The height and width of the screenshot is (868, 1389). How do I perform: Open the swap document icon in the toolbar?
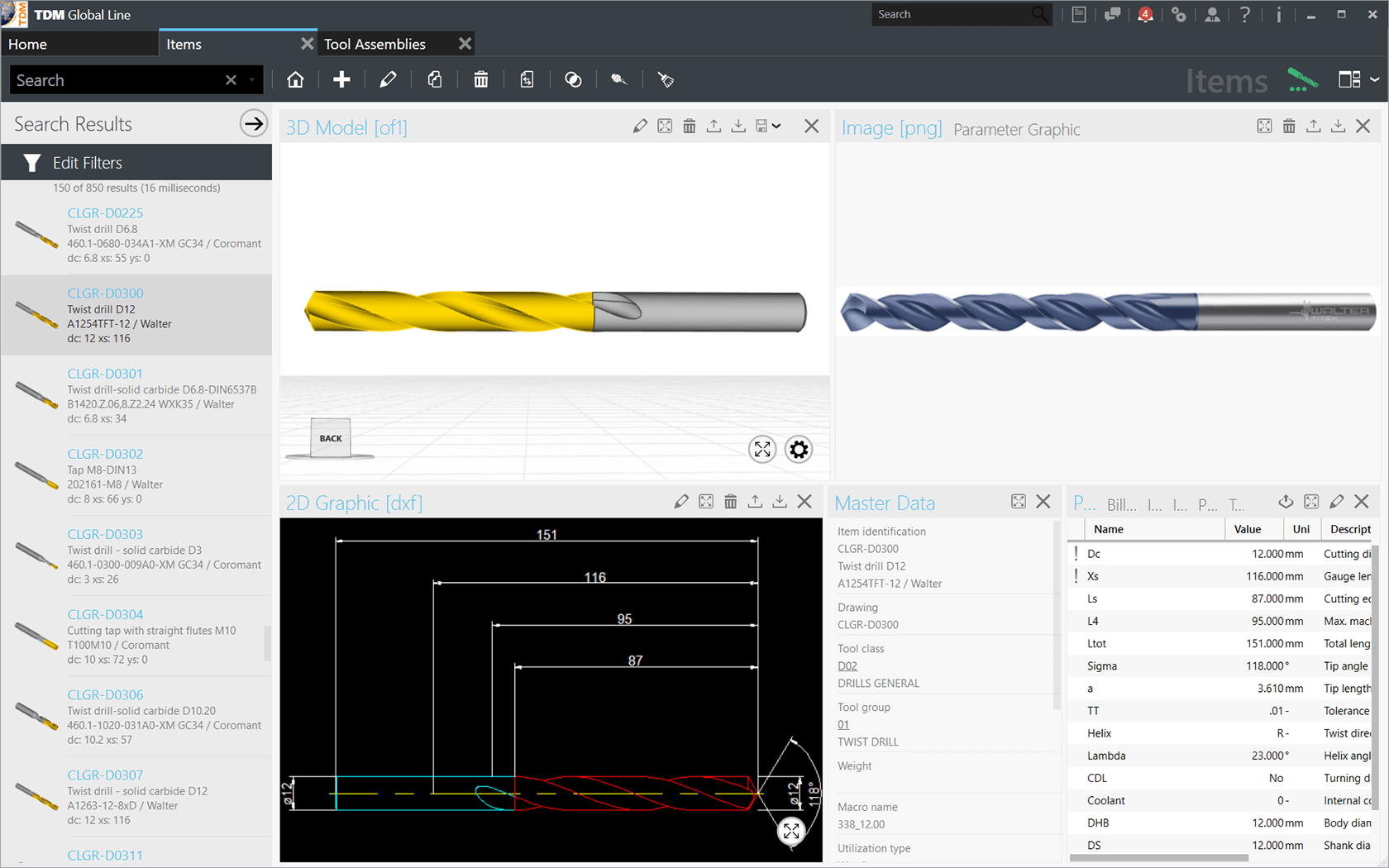click(527, 79)
